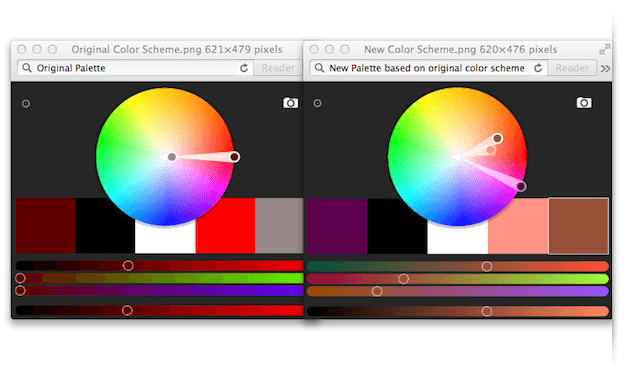This screenshot has width=625, height=370.
Task: Click the New Palette address field
Action: point(428,68)
